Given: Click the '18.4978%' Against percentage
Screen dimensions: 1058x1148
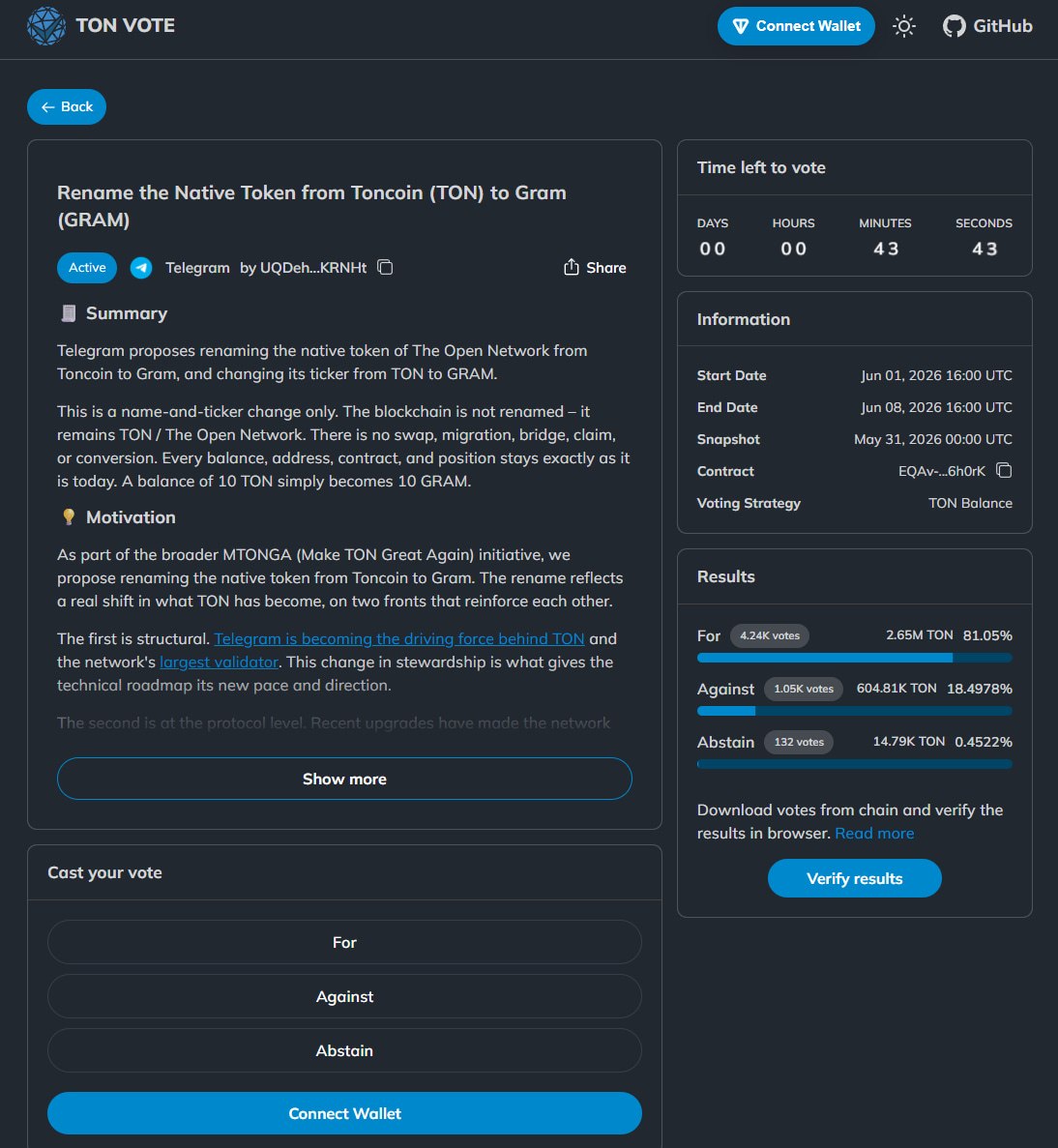Looking at the screenshot, I should point(980,689).
